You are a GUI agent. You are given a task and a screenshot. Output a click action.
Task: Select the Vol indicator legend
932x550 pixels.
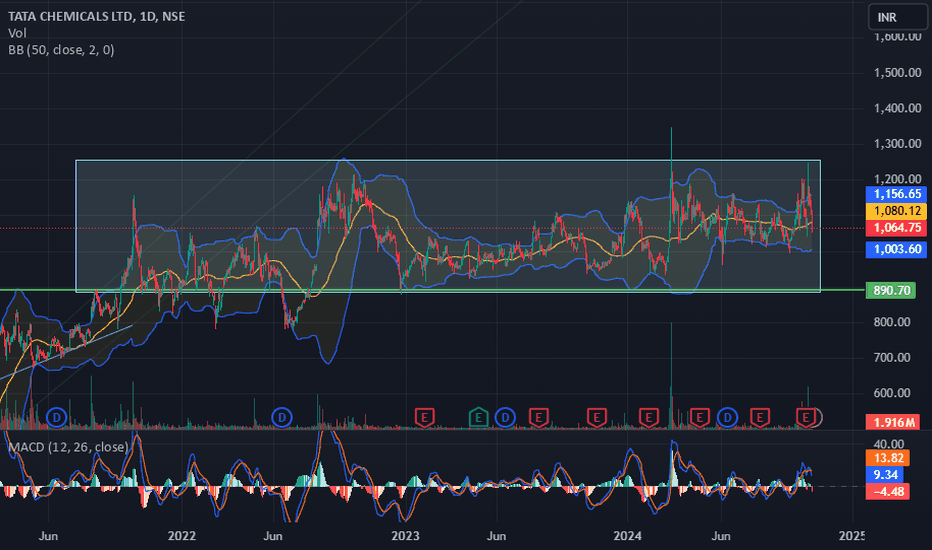[x=17, y=33]
